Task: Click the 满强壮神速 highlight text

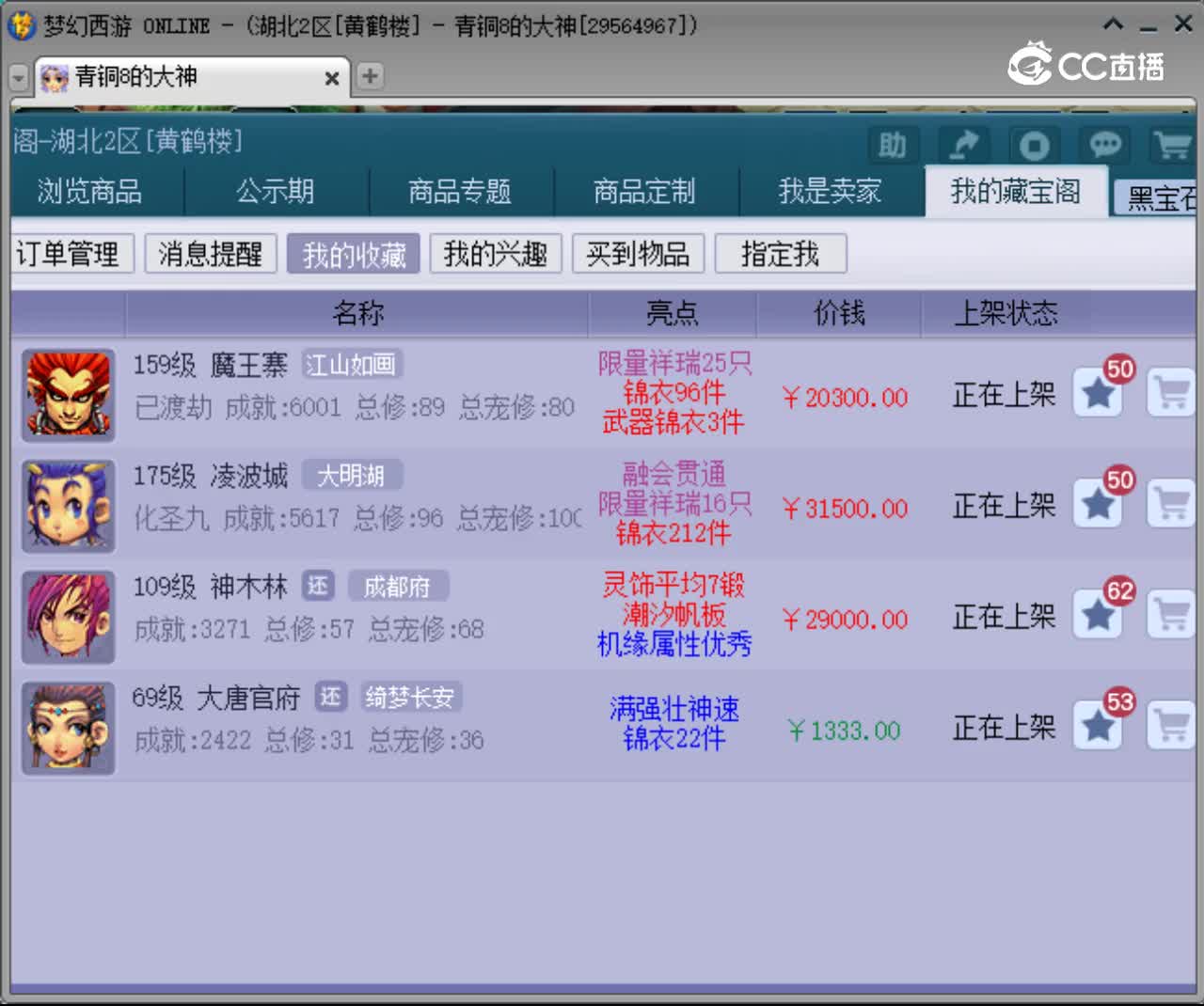Action: pyautogui.click(x=673, y=709)
